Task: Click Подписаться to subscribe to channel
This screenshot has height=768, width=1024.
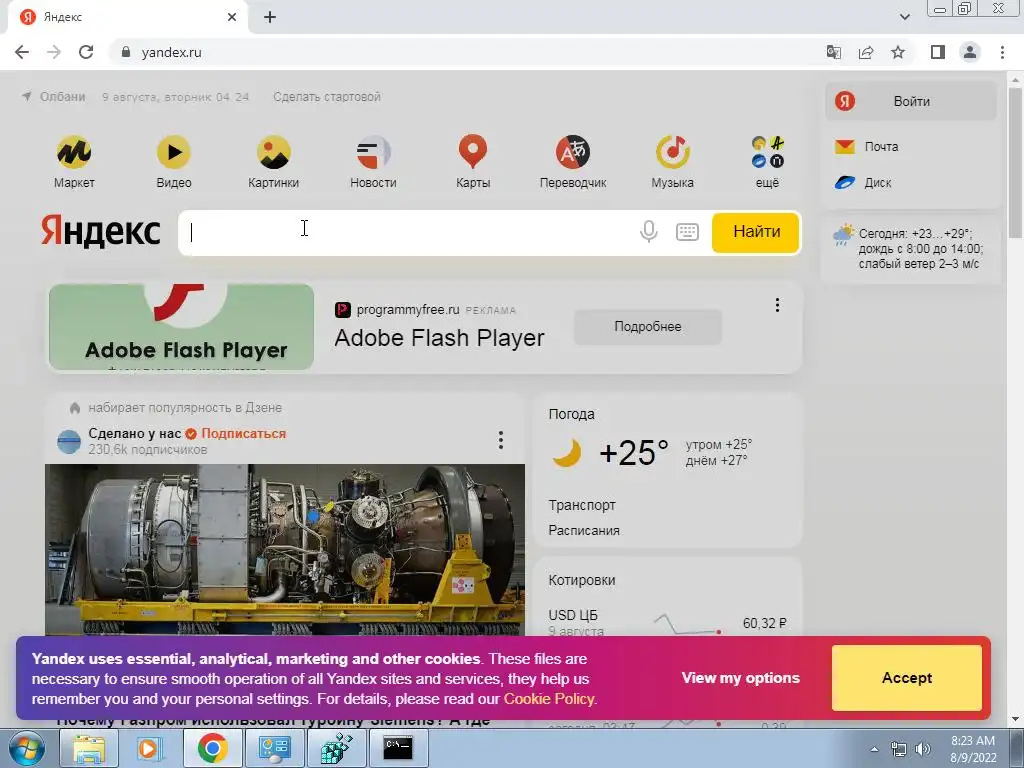Action: [244, 434]
